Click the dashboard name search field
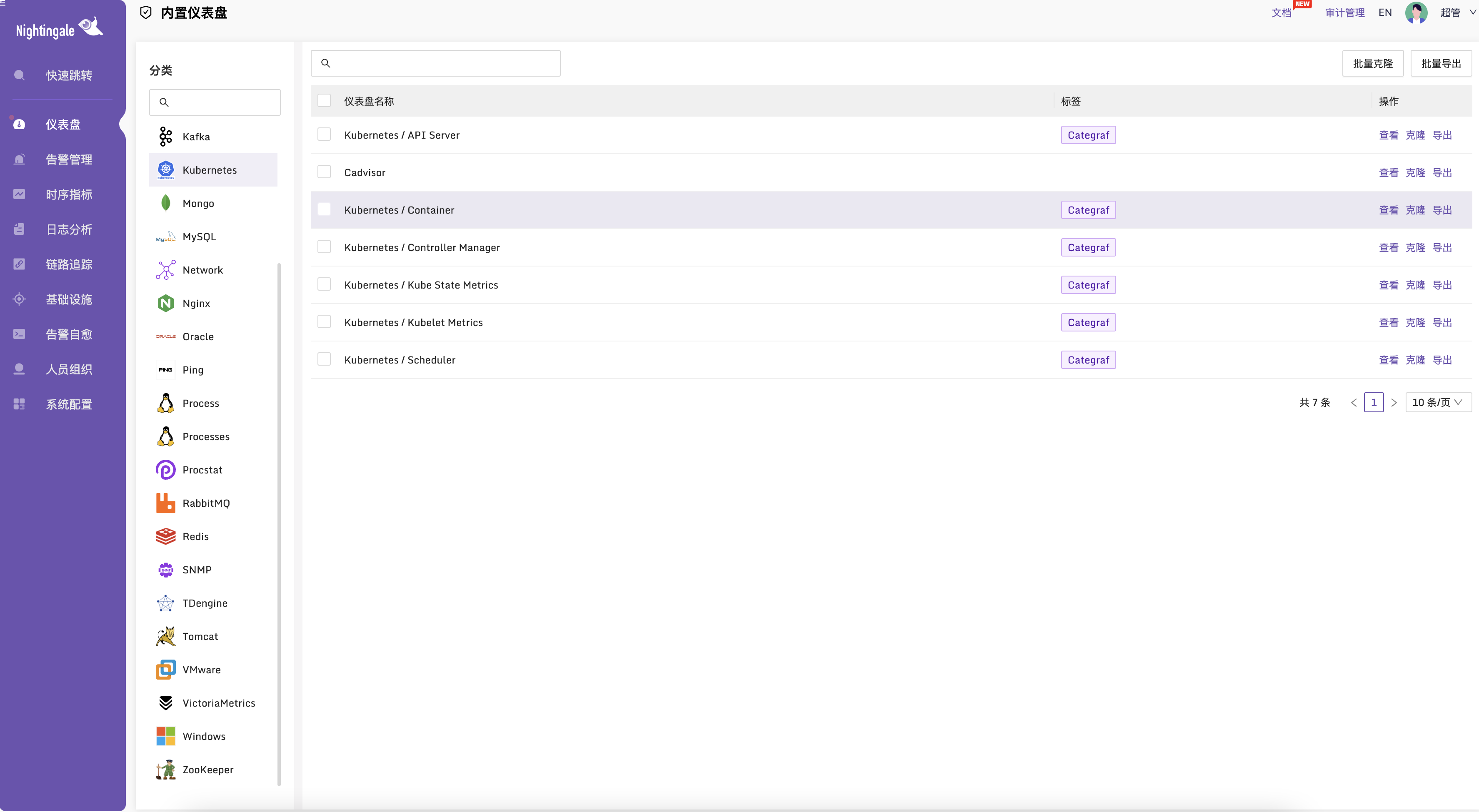This screenshot has width=1479, height=812. (x=435, y=63)
